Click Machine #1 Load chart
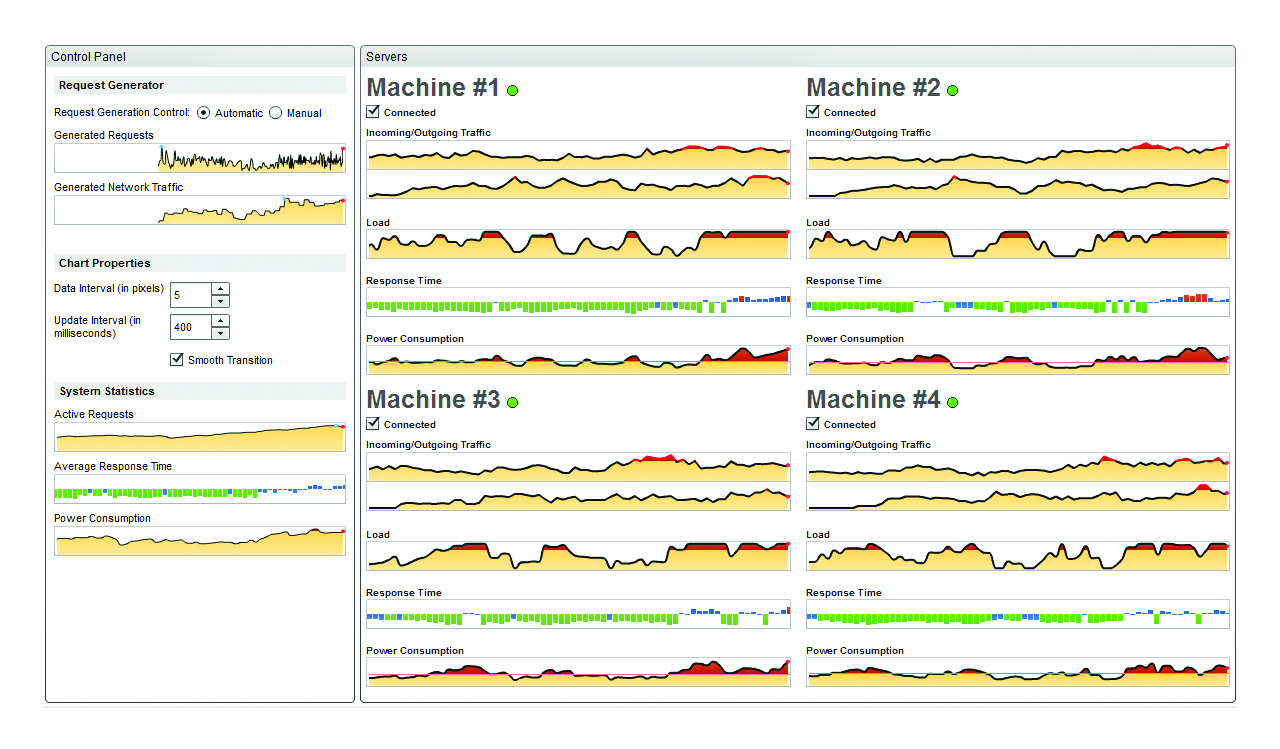Viewport: 1280px width, 749px height. coord(578,244)
